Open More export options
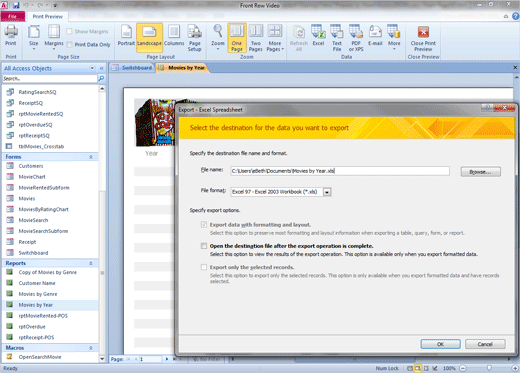The image size is (520, 373). pos(394,37)
